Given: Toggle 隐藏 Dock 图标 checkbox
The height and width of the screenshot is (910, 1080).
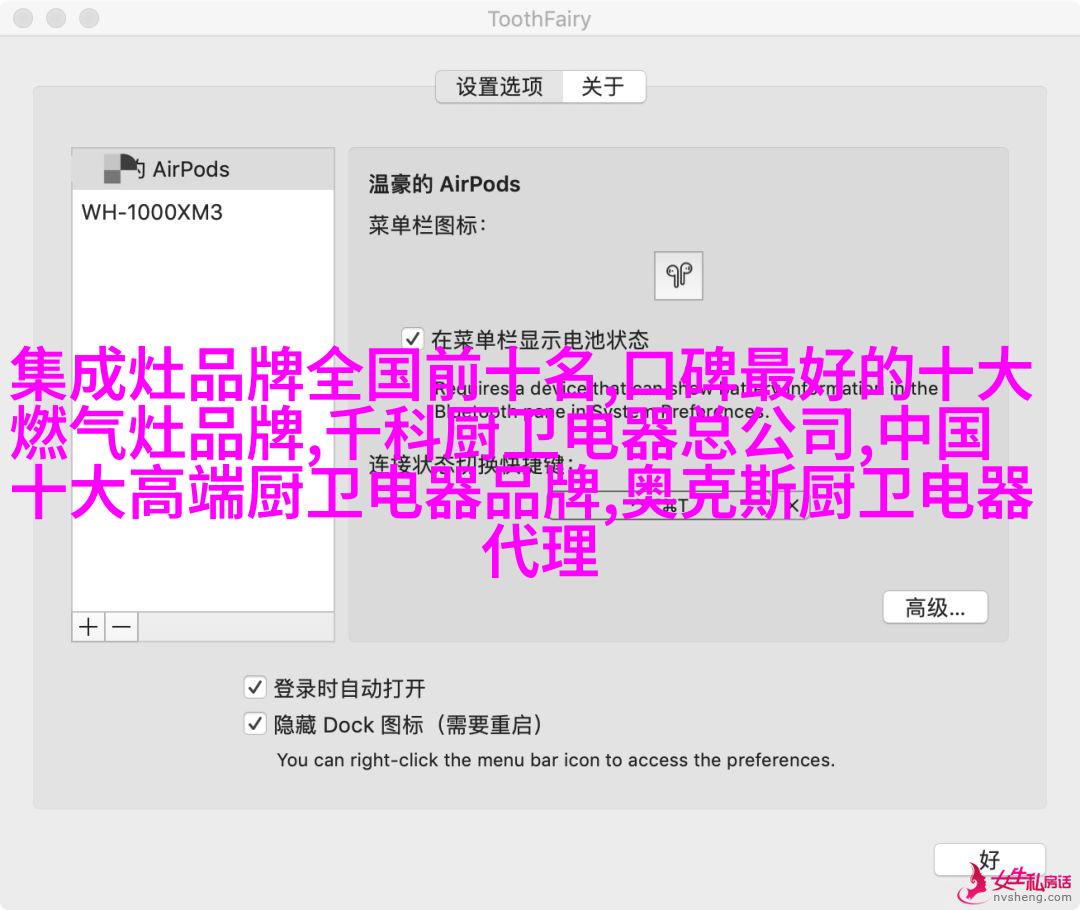Looking at the screenshot, I should click(255, 724).
